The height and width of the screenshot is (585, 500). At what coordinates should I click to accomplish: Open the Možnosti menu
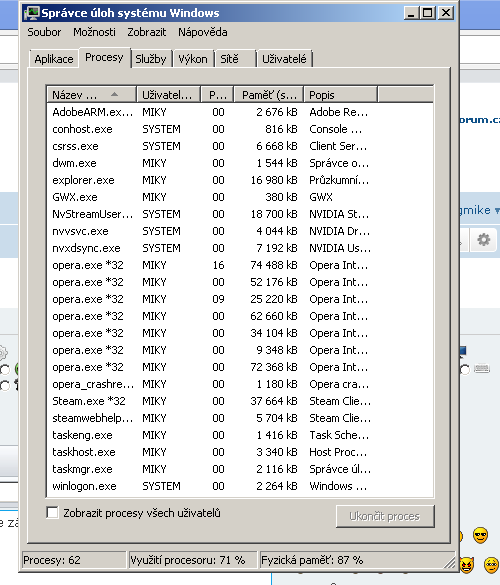94,32
